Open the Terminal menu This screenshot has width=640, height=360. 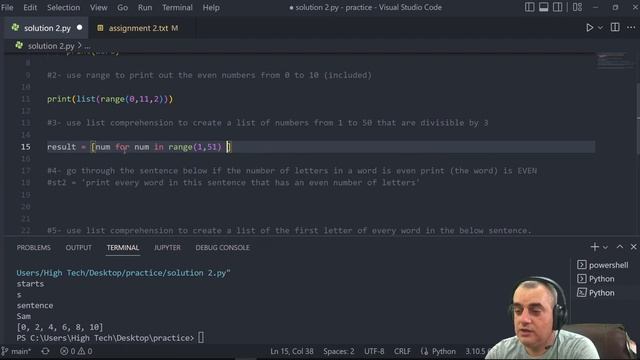point(177,7)
